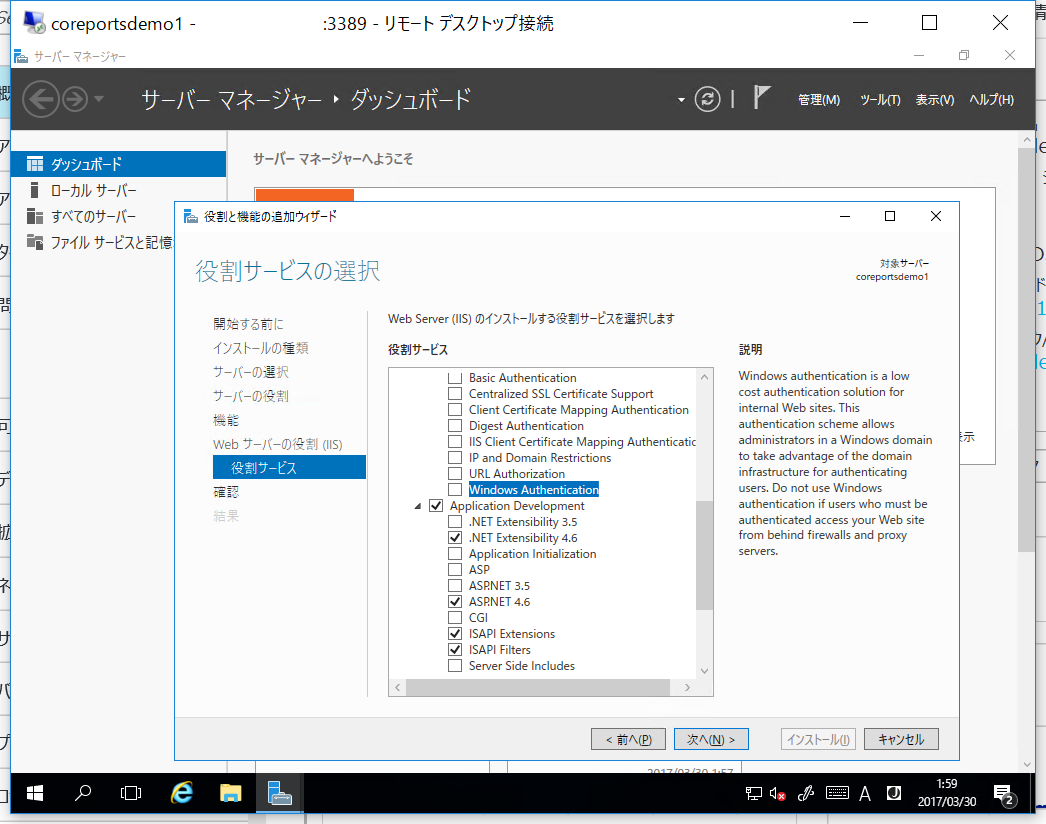Launch Internet Explorer from taskbar

click(181, 793)
